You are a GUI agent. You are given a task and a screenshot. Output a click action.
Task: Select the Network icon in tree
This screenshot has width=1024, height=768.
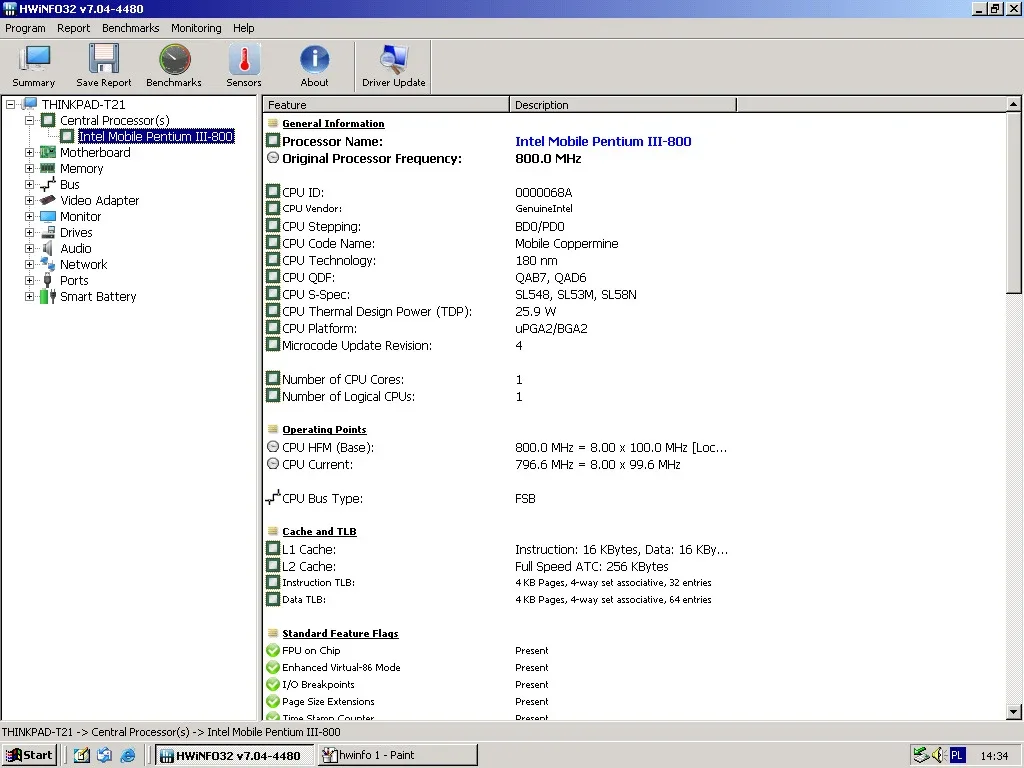click(x=48, y=264)
